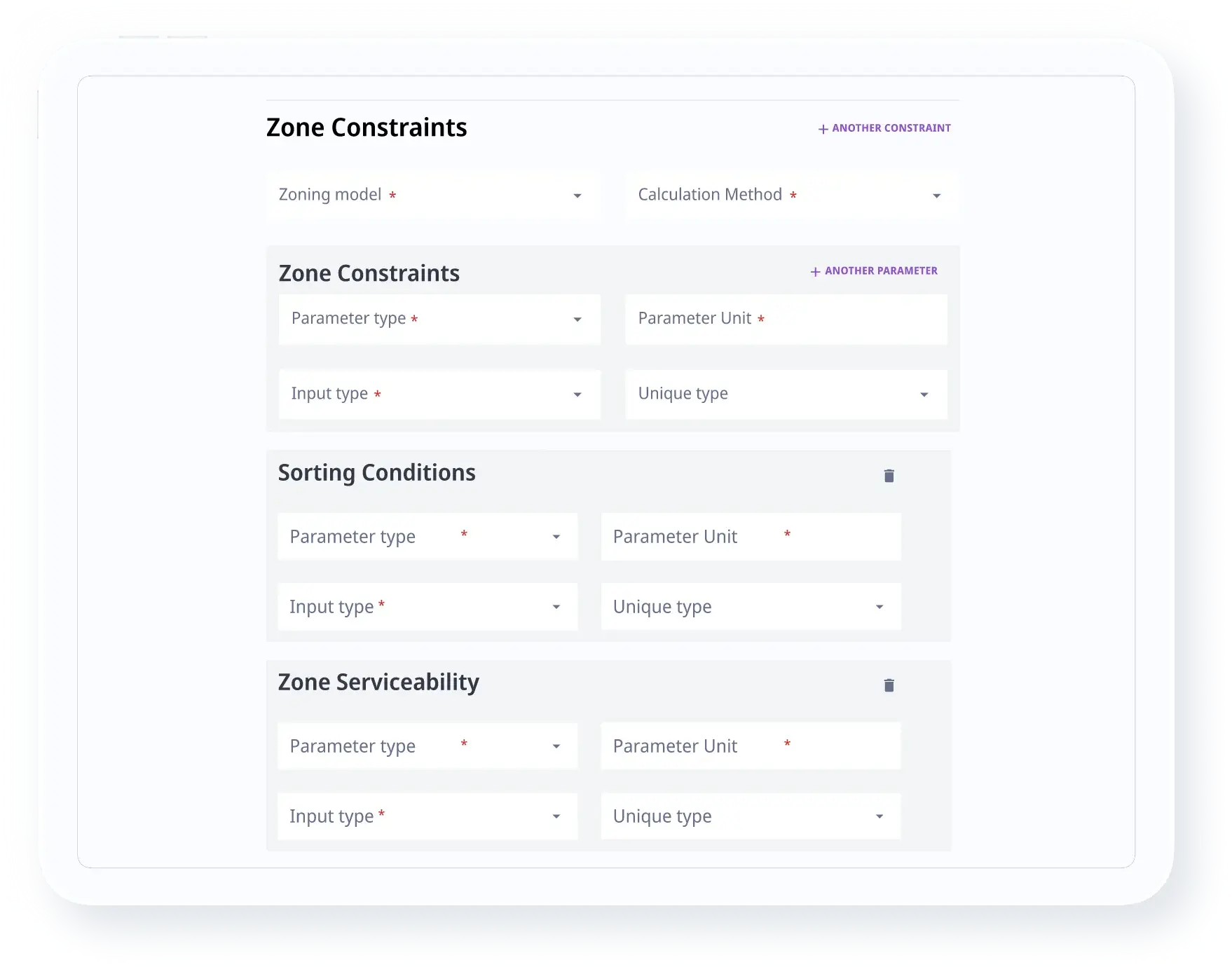Open the Zoning model dropdown
Viewport: 1232px width, 967px height.
coord(433,196)
